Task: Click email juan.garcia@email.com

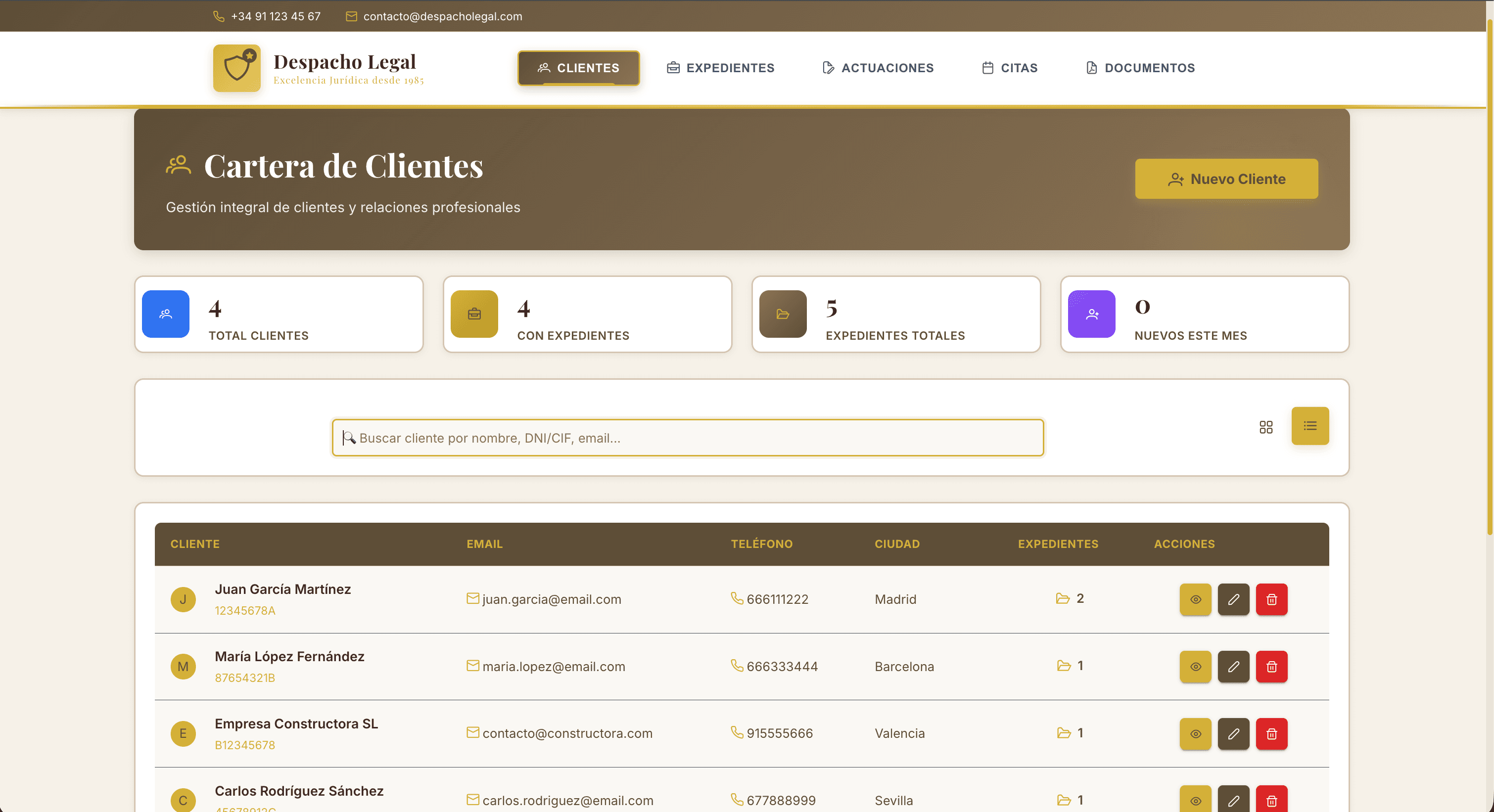Action: 552,599
